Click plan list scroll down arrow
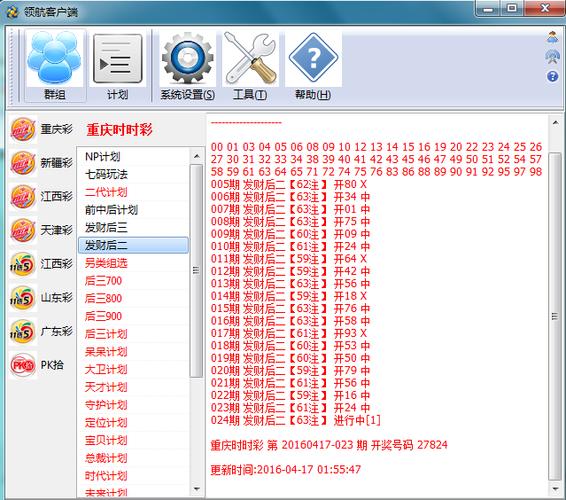The image size is (566, 500). [197, 489]
